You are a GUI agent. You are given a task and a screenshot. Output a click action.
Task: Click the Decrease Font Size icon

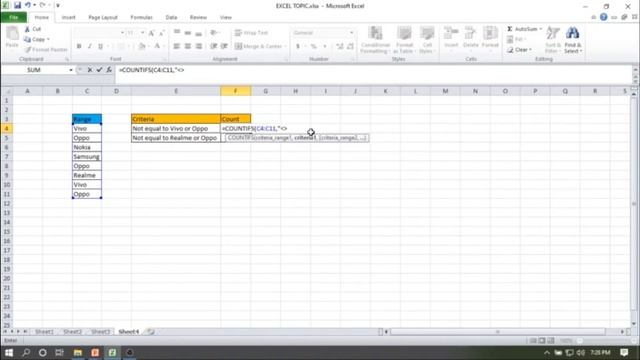tap(162, 33)
